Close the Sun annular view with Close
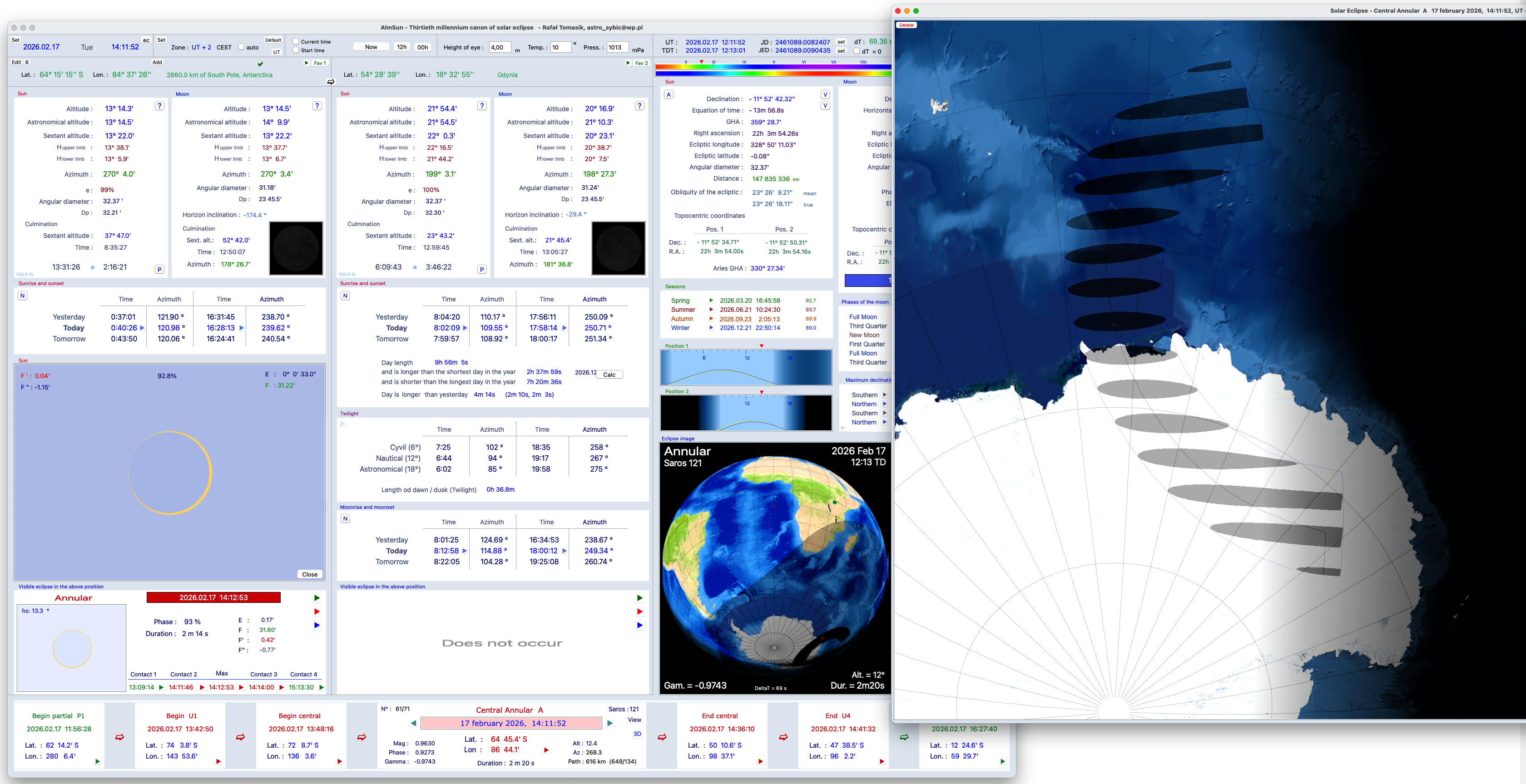This screenshot has width=1526, height=784. (x=310, y=574)
